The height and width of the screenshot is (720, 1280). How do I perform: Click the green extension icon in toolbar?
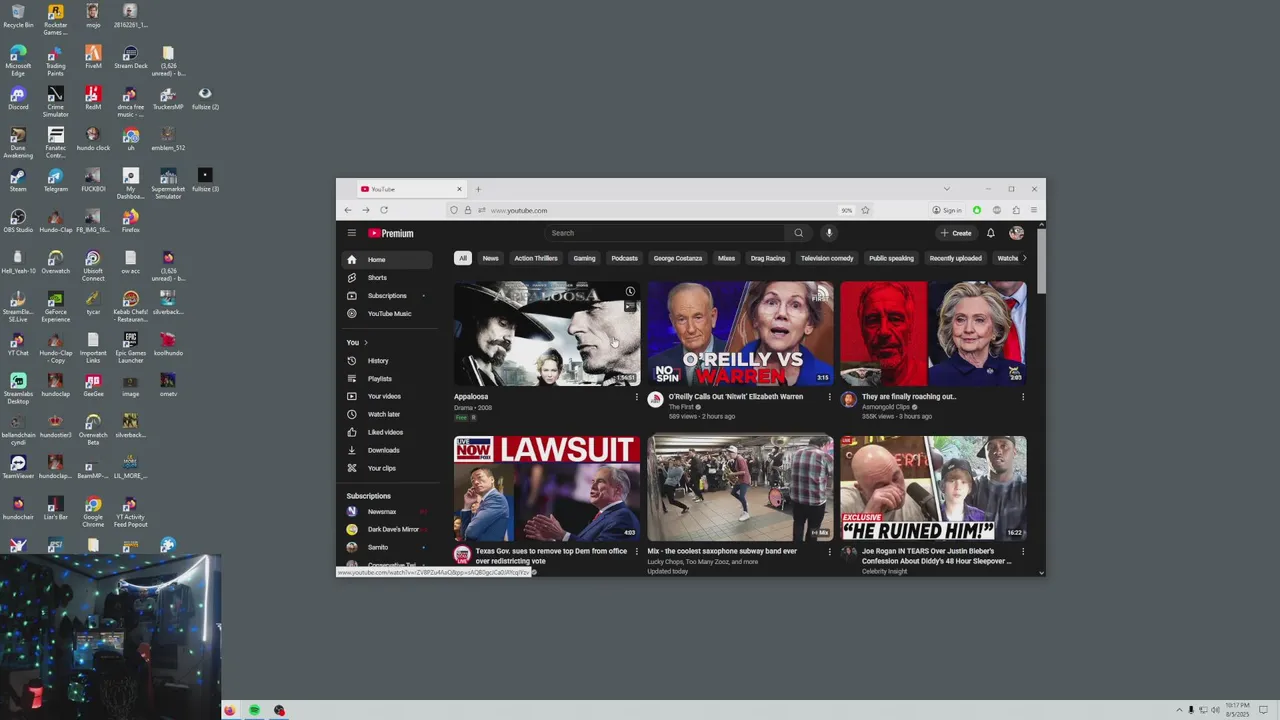pos(977,210)
